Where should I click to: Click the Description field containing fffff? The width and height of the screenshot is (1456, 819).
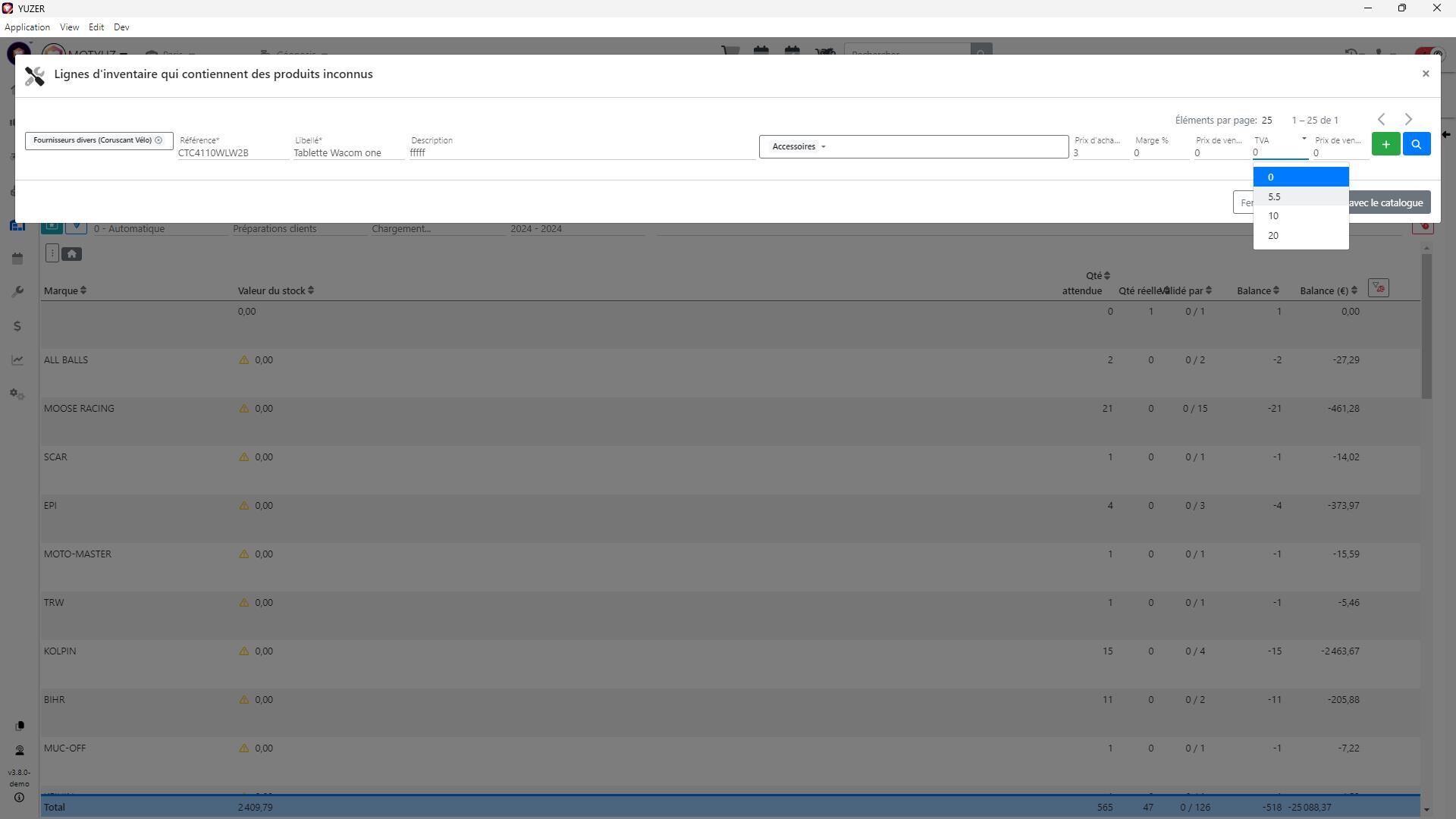[x=581, y=152]
